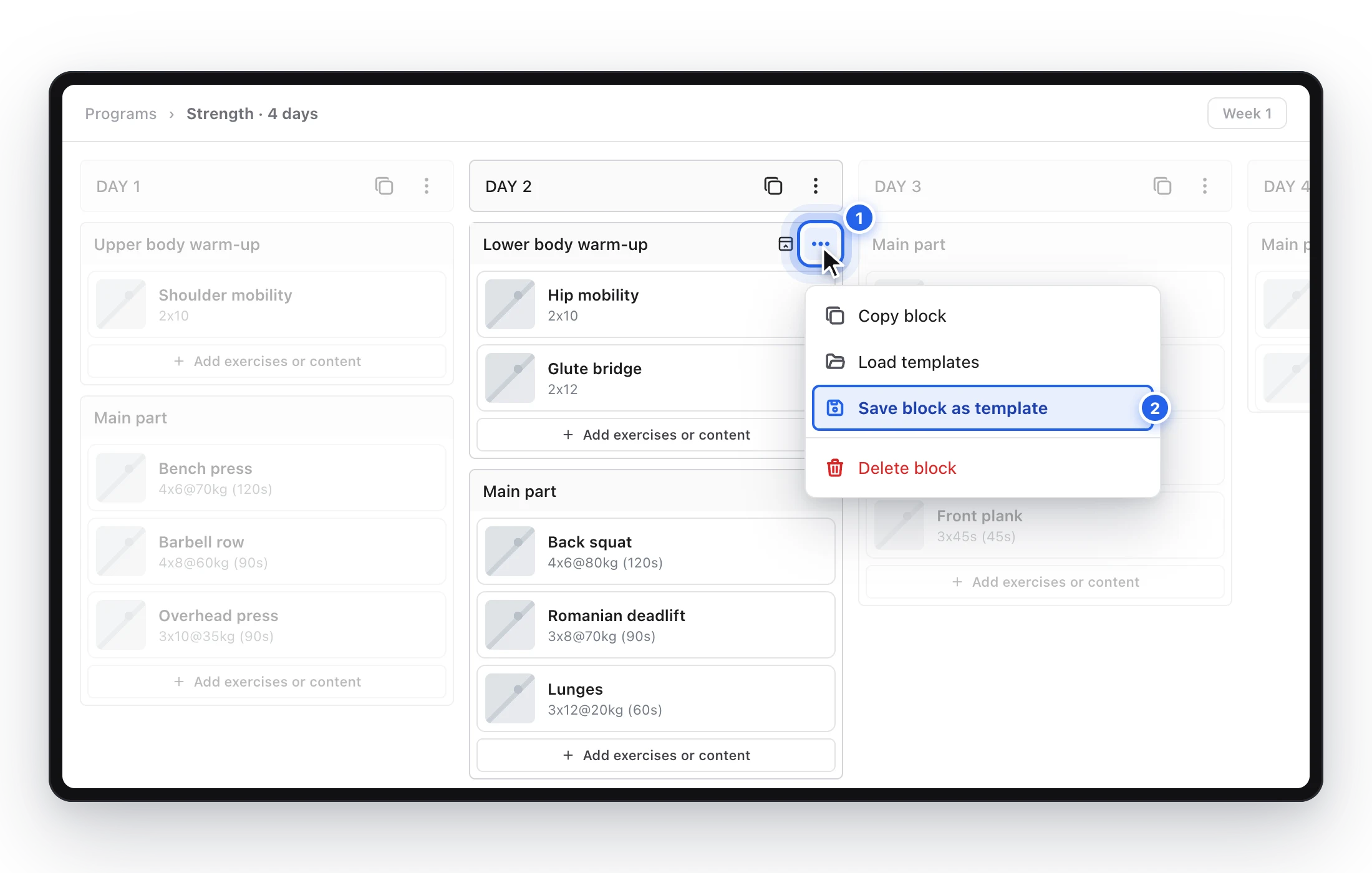The width and height of the screenshot is (1372, 873).
Task: Select the Hip mobility title
Action: [593, 295]
